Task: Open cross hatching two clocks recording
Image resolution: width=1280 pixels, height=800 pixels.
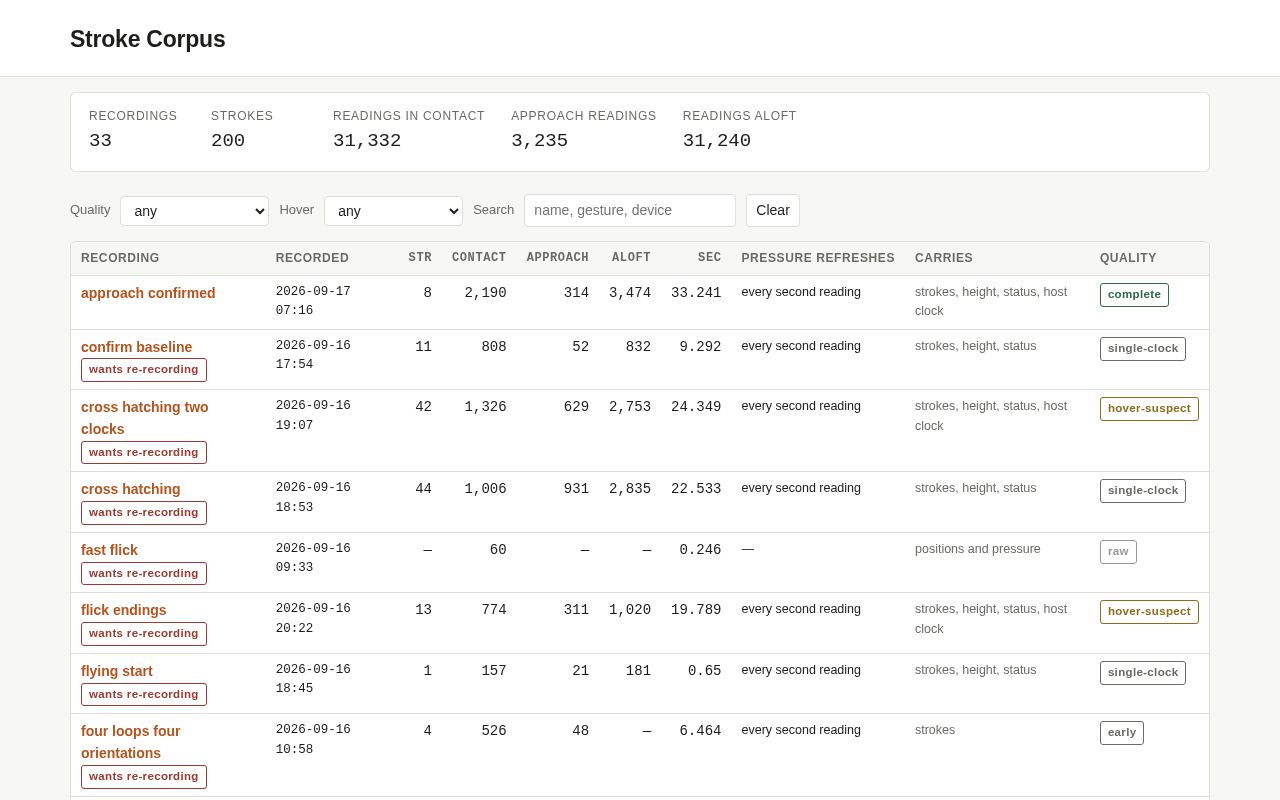Action: (x=145, y=418)
